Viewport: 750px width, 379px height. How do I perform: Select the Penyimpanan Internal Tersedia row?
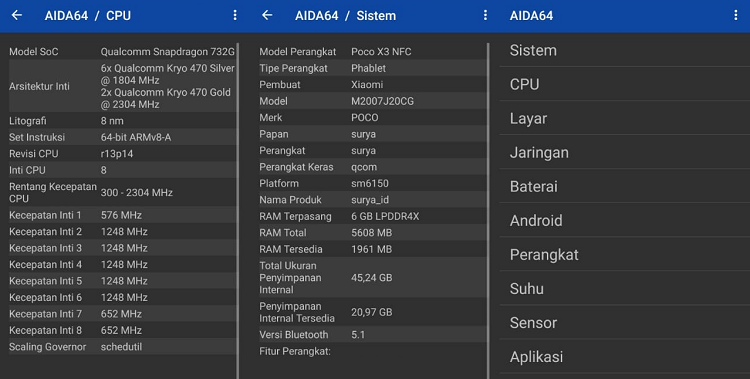click(373, 312)
